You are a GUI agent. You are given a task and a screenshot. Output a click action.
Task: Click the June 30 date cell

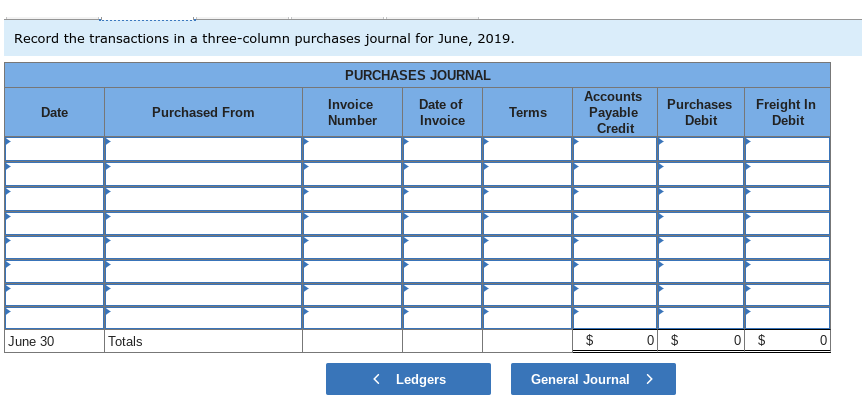[54, 341]
